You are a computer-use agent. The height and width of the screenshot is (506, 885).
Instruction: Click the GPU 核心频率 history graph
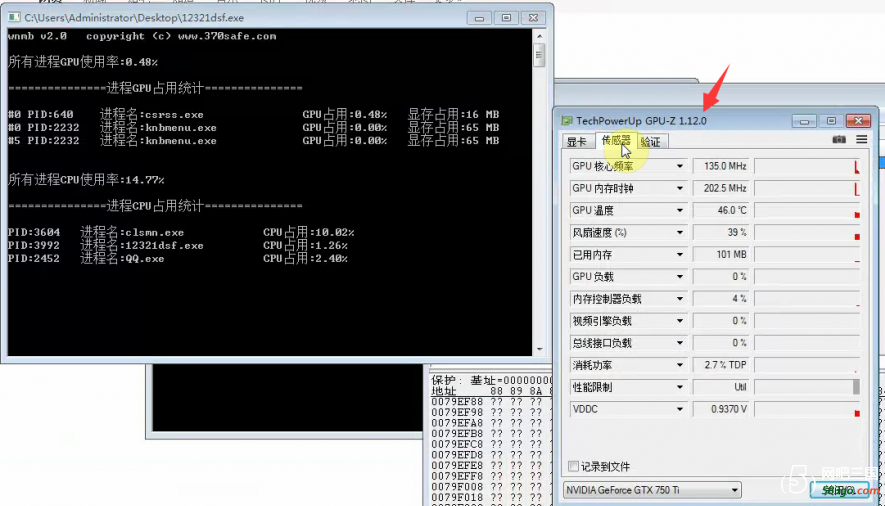click(x=807, y=166)
